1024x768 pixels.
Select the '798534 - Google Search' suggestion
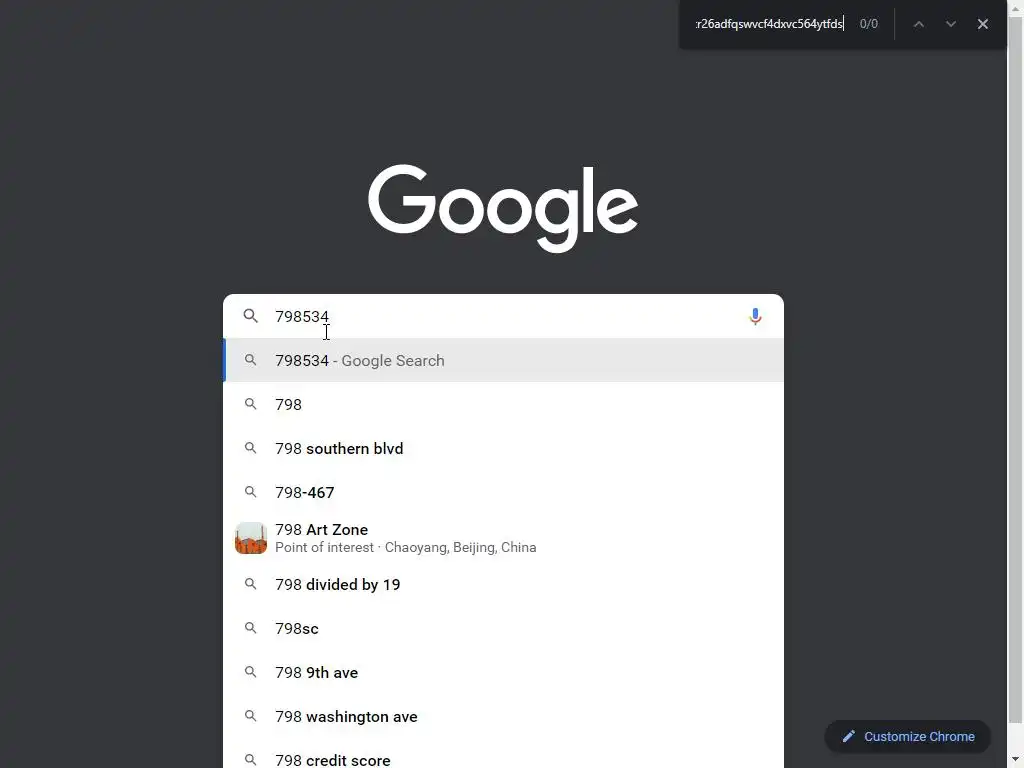click(x=504, y=360)
